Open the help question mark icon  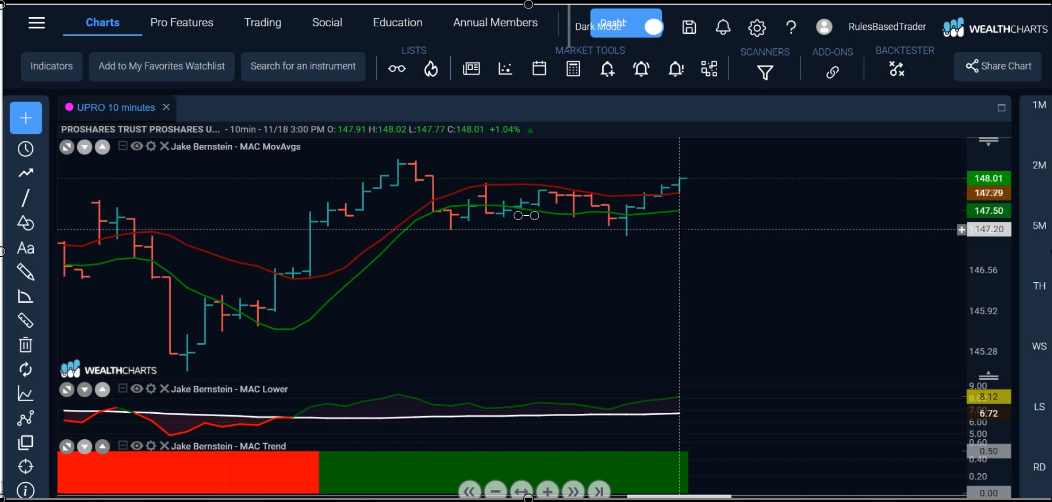791,28
